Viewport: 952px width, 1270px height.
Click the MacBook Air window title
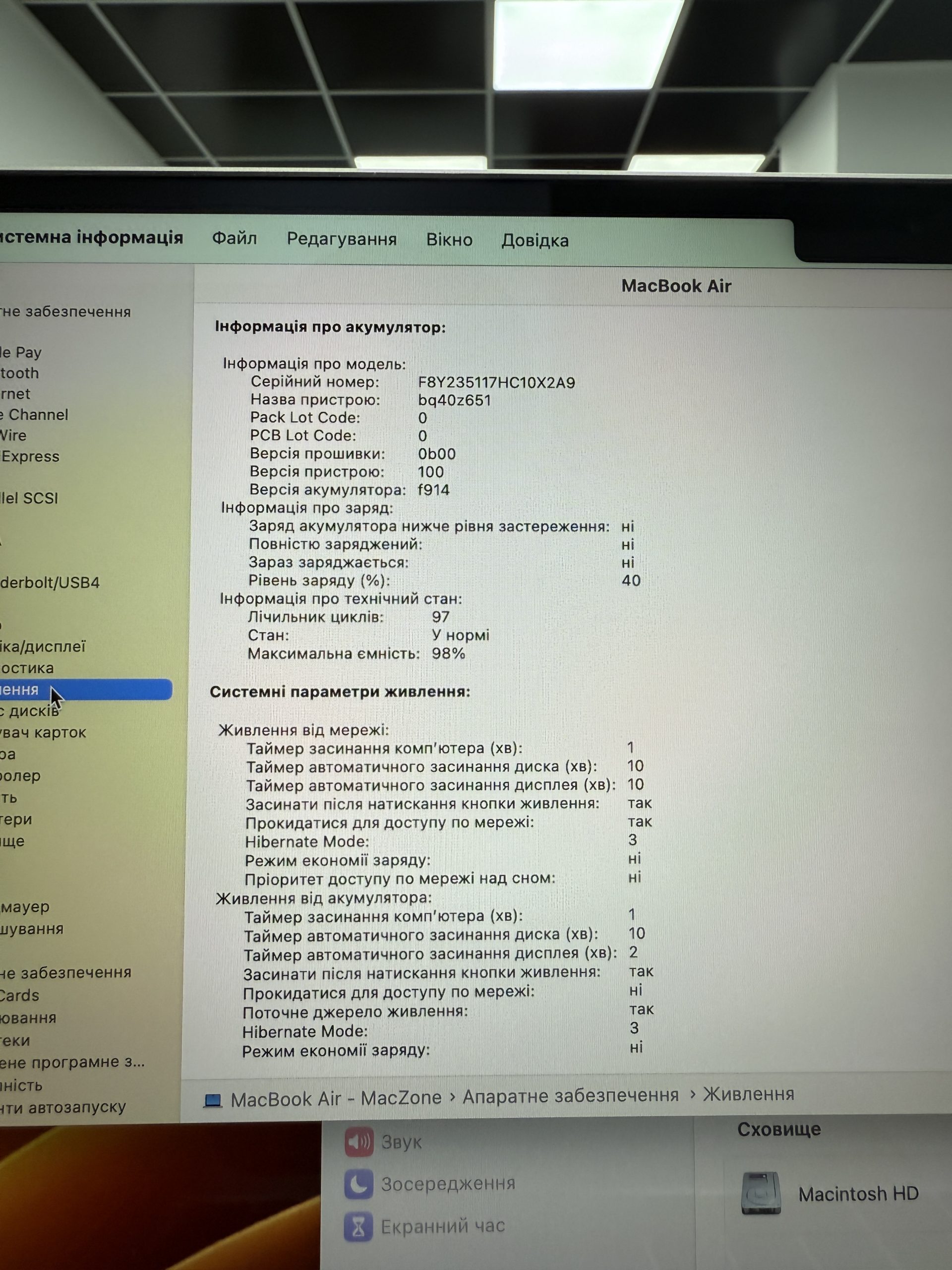[676, 286]
